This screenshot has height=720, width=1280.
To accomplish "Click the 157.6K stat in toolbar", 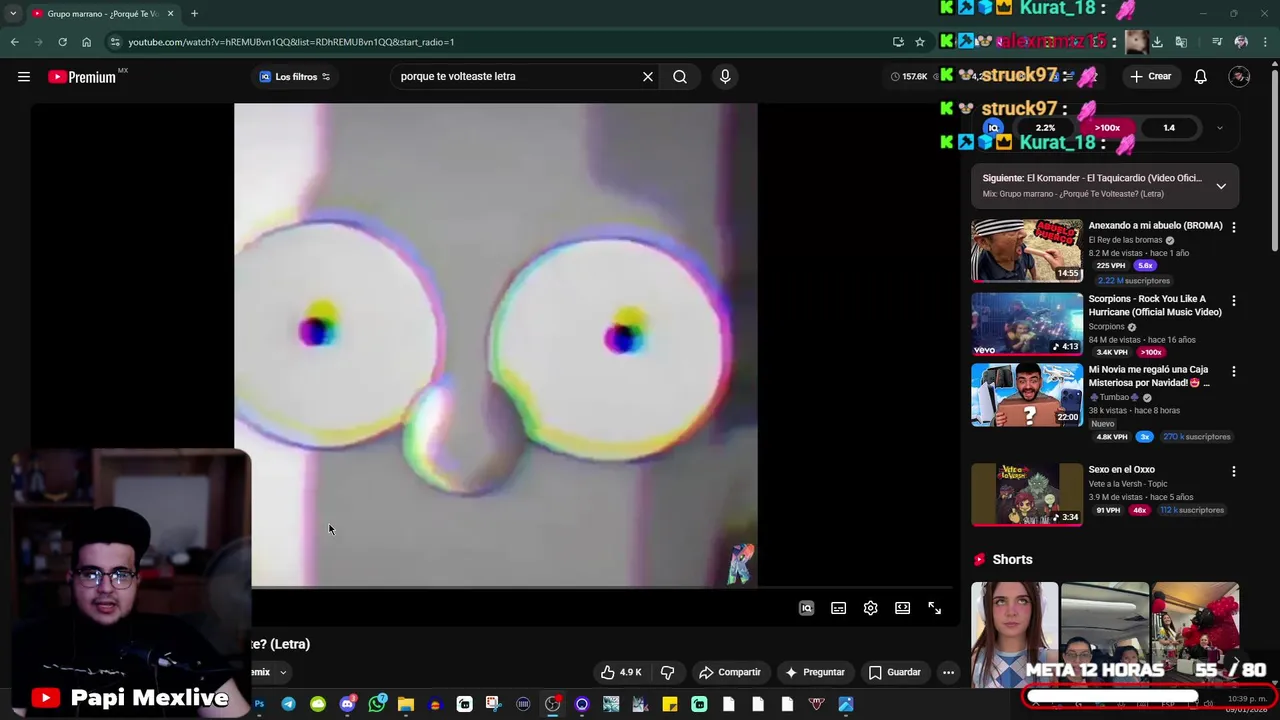I will [x=908, y=77].
